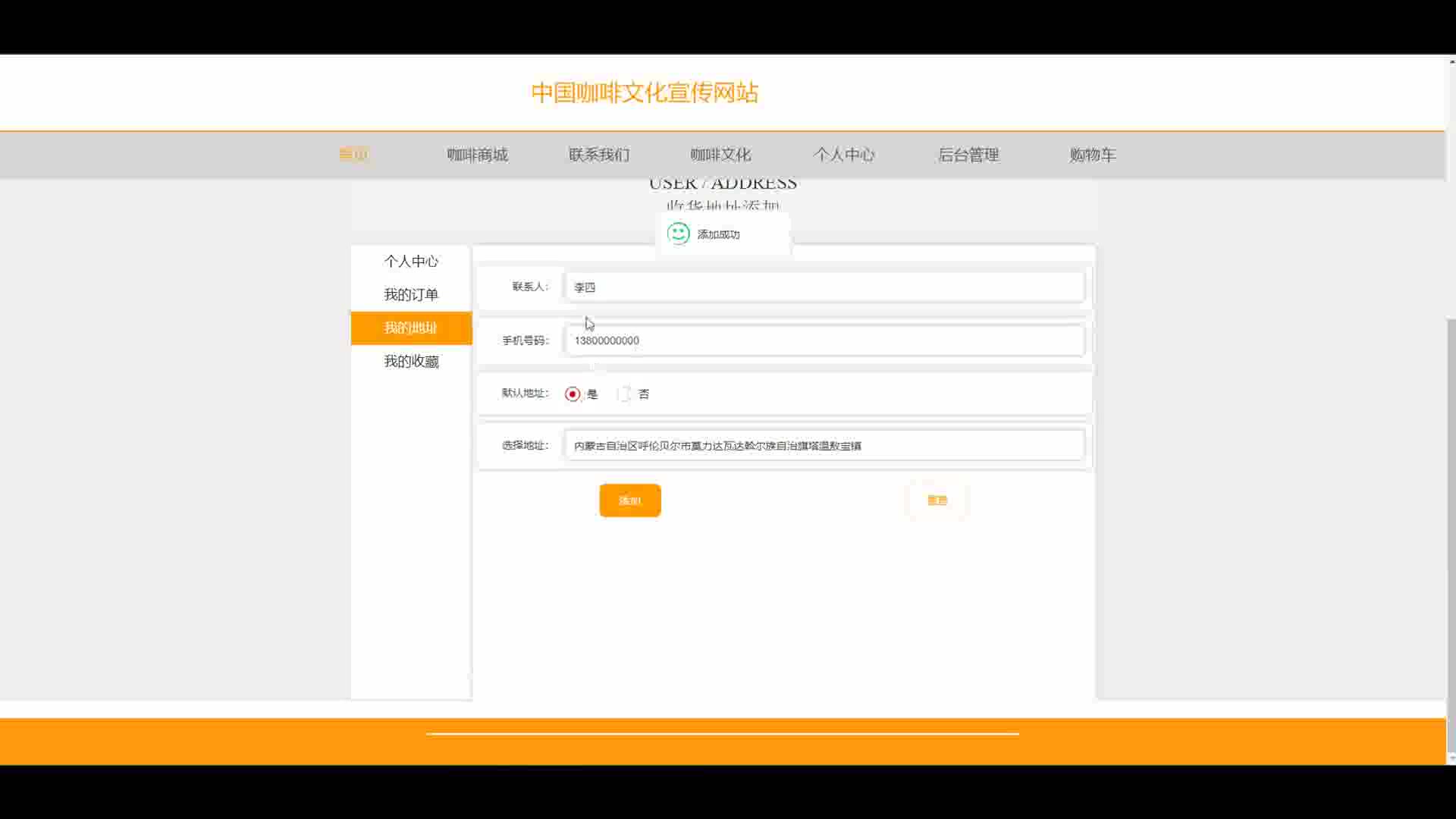The image size is (1456, 819).
Task: Focus the 手机号码 phone number field
Action: tap(824, 340)
